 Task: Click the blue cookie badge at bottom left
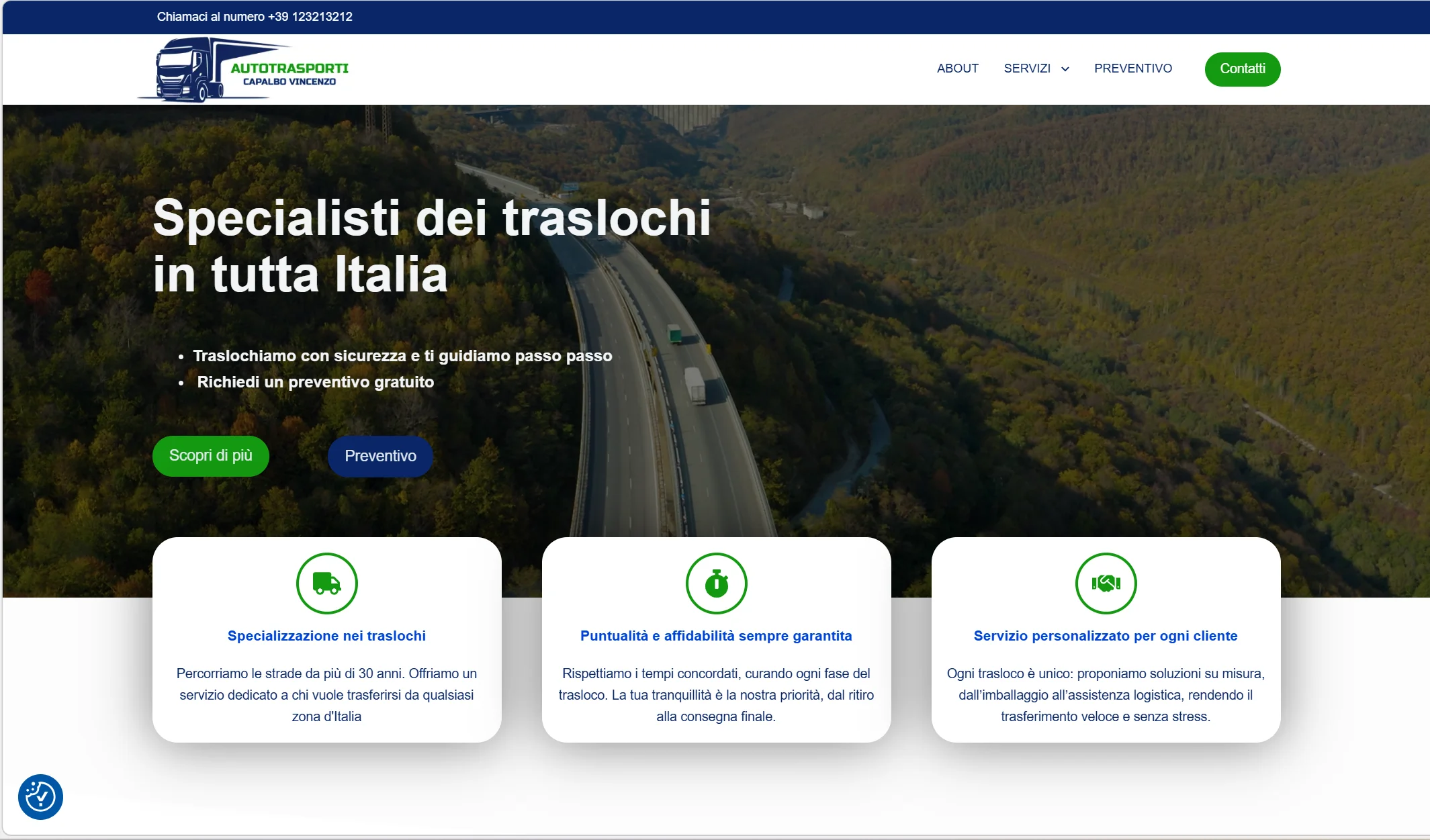coord(40,798)
